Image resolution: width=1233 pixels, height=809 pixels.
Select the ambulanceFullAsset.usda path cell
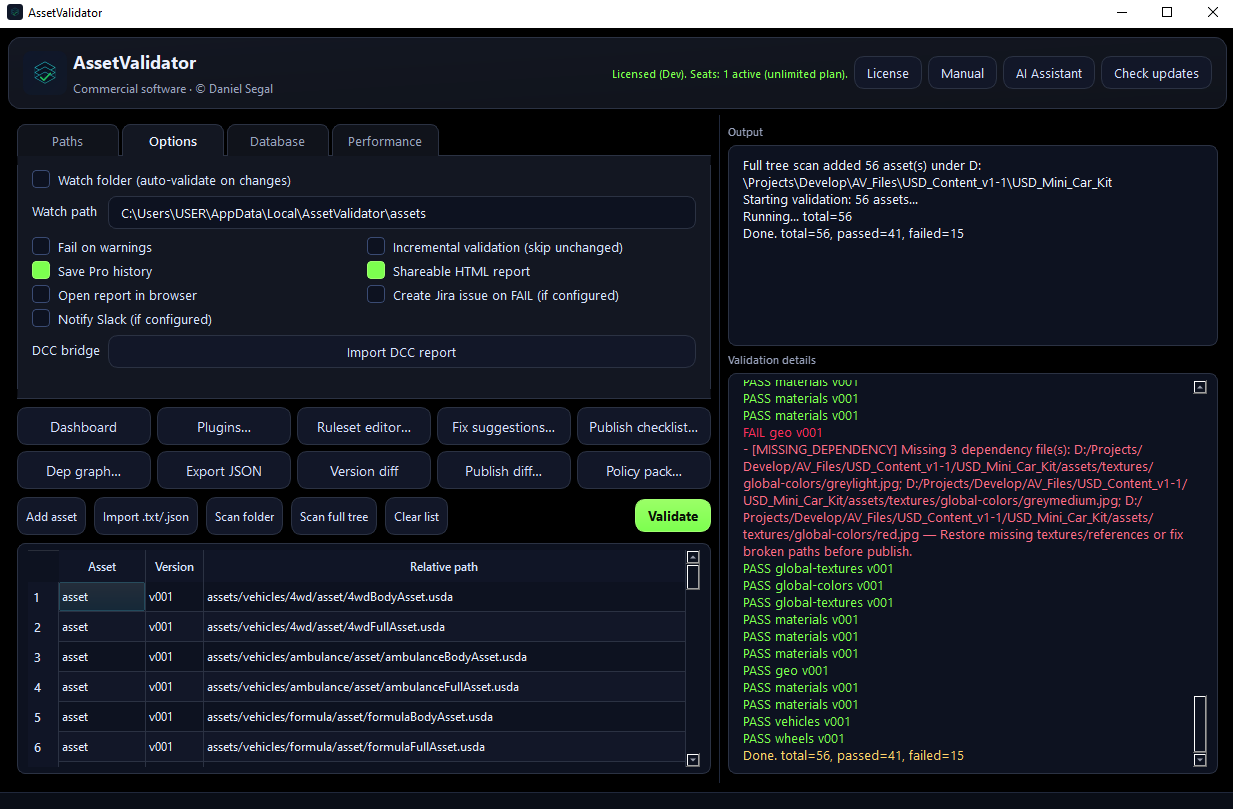[x=444, y=687]
